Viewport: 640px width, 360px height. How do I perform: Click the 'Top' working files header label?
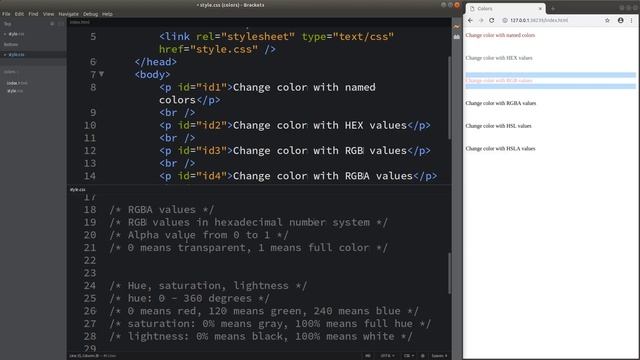click(x=7, y=24)
